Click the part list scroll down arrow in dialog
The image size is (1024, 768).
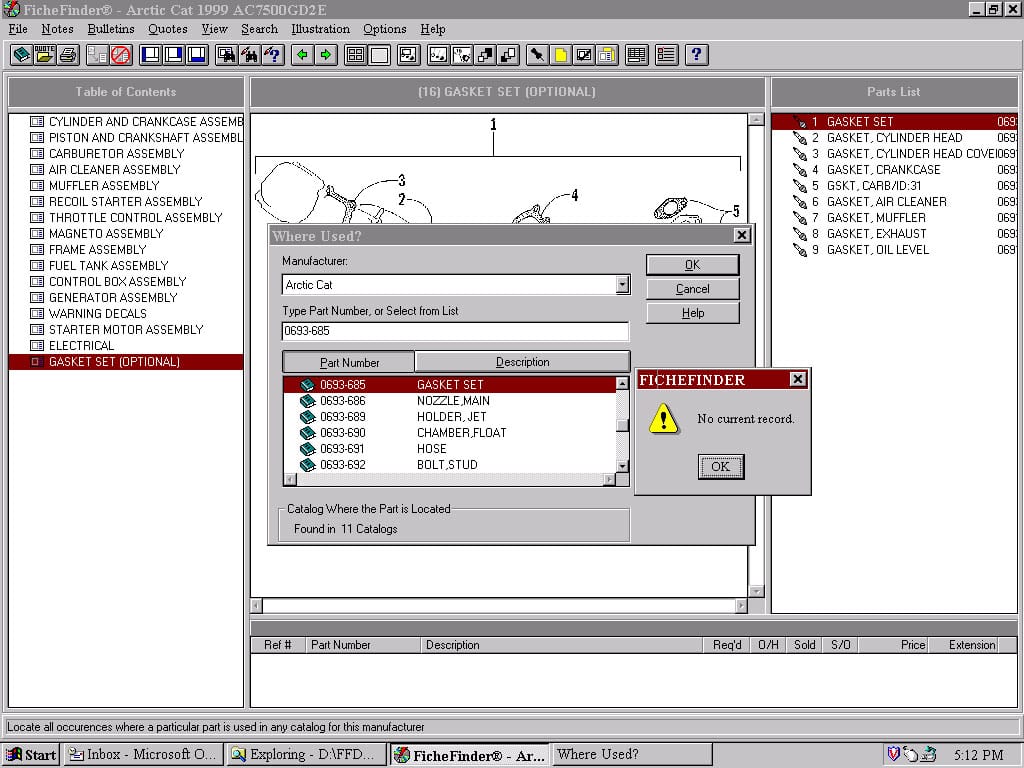(622, 466)
